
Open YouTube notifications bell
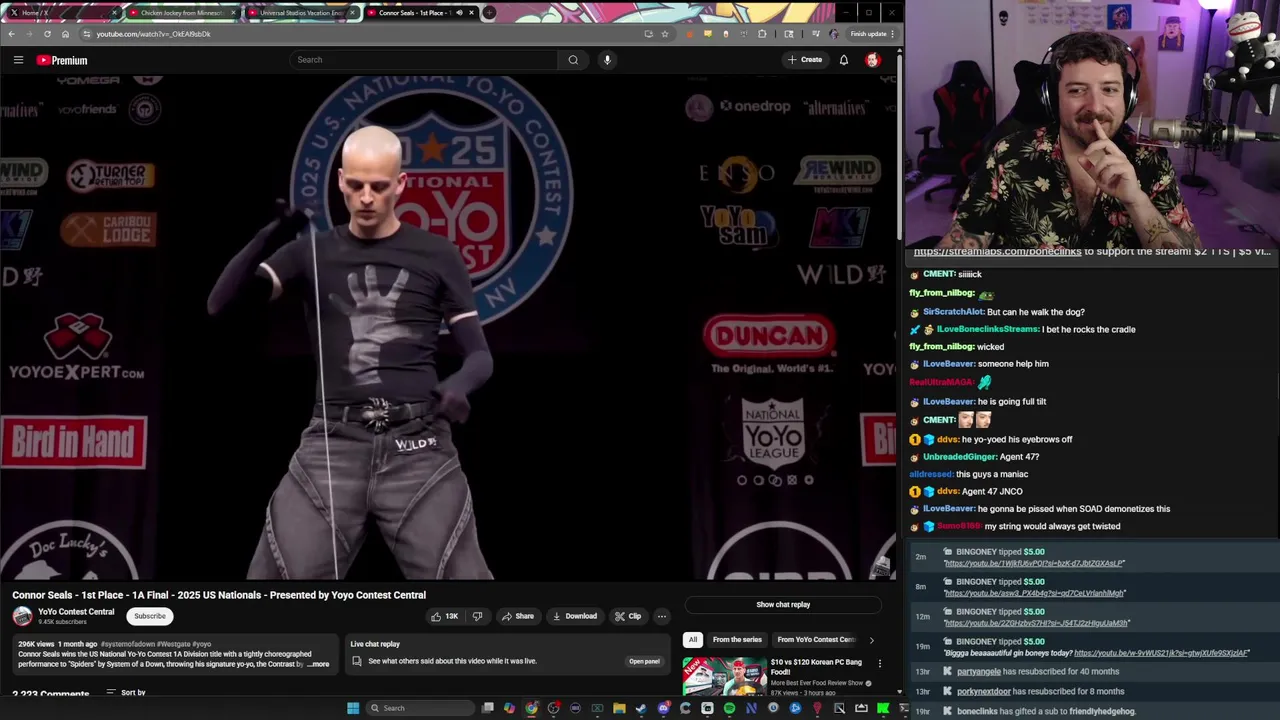(844, 60)
